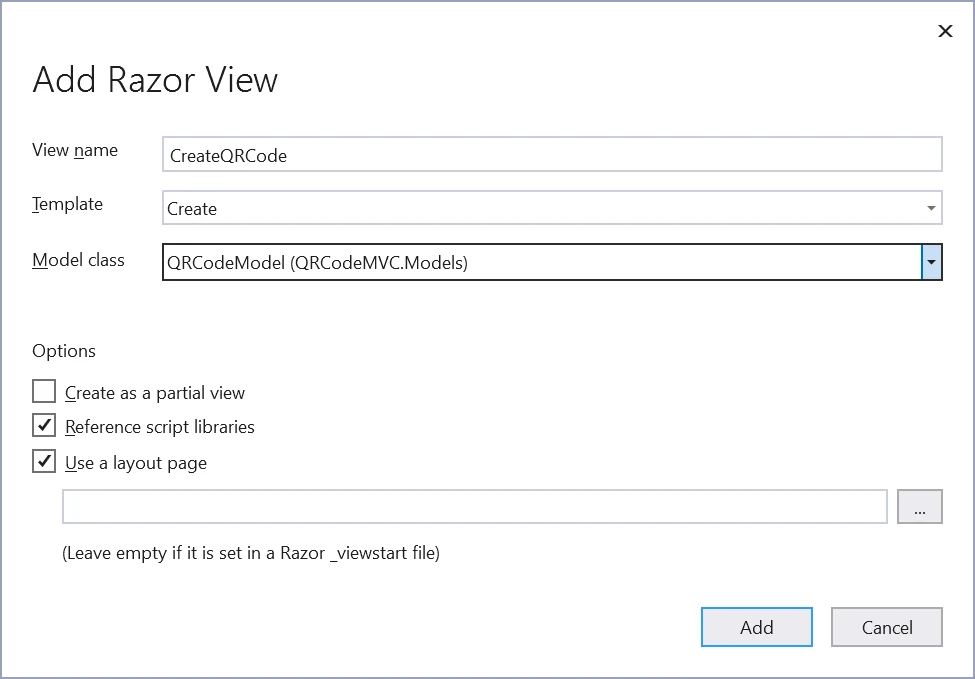Click the Template dropdown arrow
The image size is (975, 679).
tap(931, 209)
